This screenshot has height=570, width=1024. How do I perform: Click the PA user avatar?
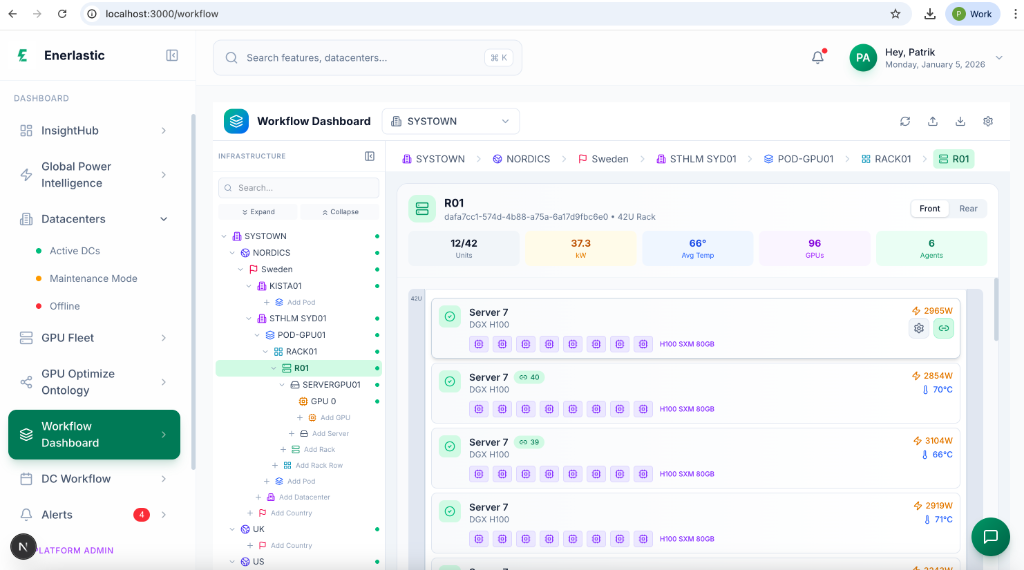coord(863,57)
